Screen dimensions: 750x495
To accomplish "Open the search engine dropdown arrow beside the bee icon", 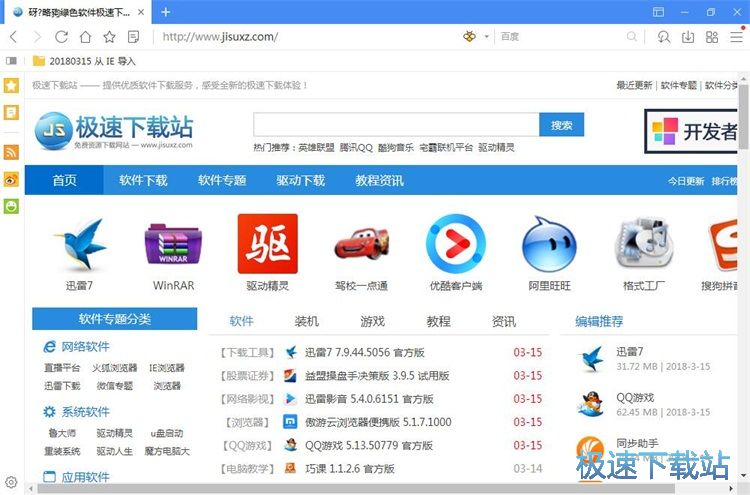I will (486, 37).
